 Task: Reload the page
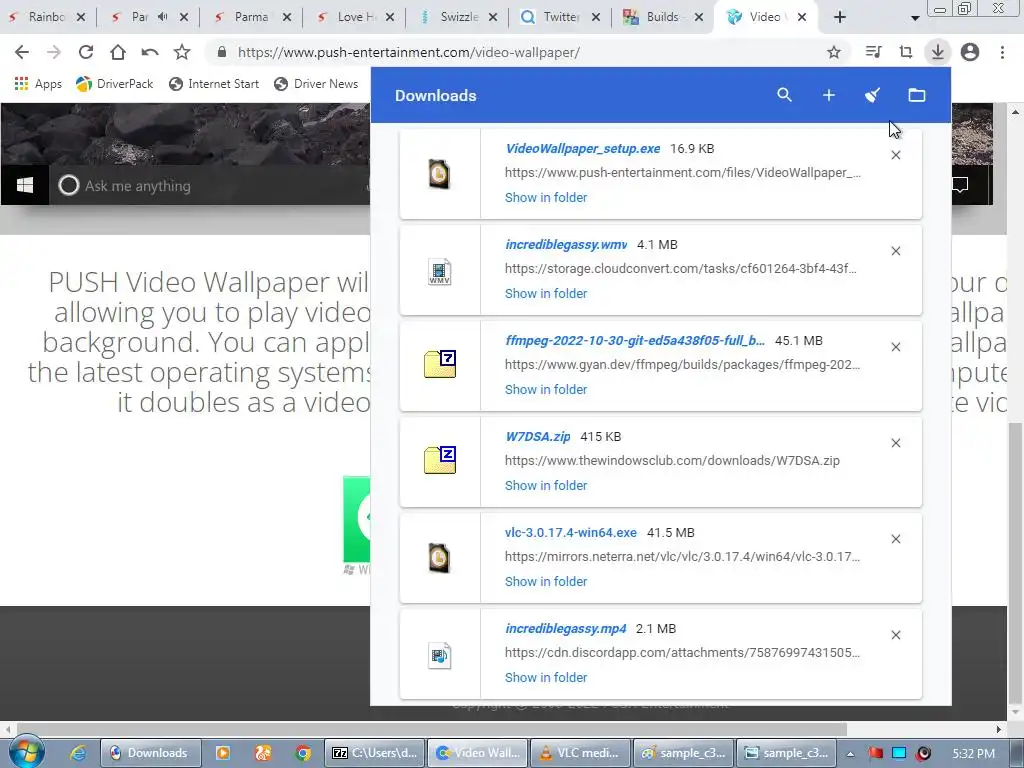pyautogui.click(x=86, y=52)
